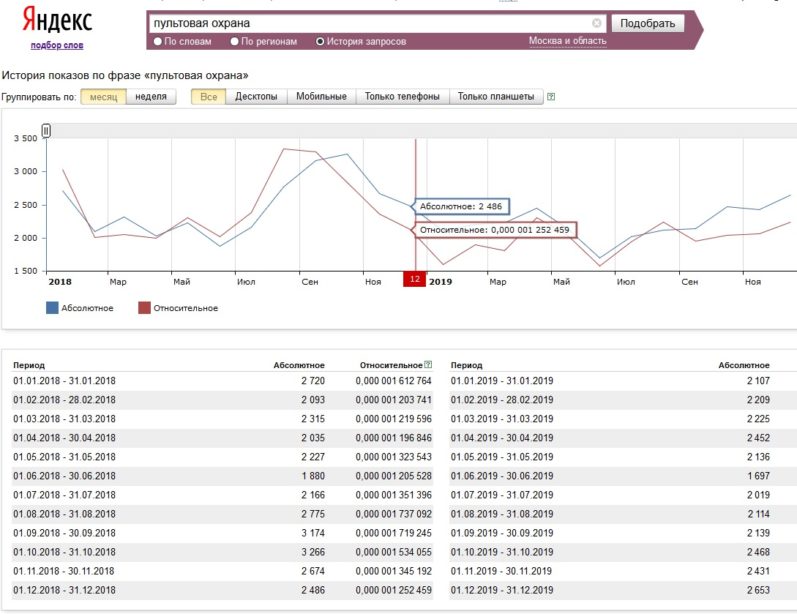Image resolution: width=797 pixels, height=614 pixels.
Task: Click the left table's Абсолютное column header
Action: point(299,365)
